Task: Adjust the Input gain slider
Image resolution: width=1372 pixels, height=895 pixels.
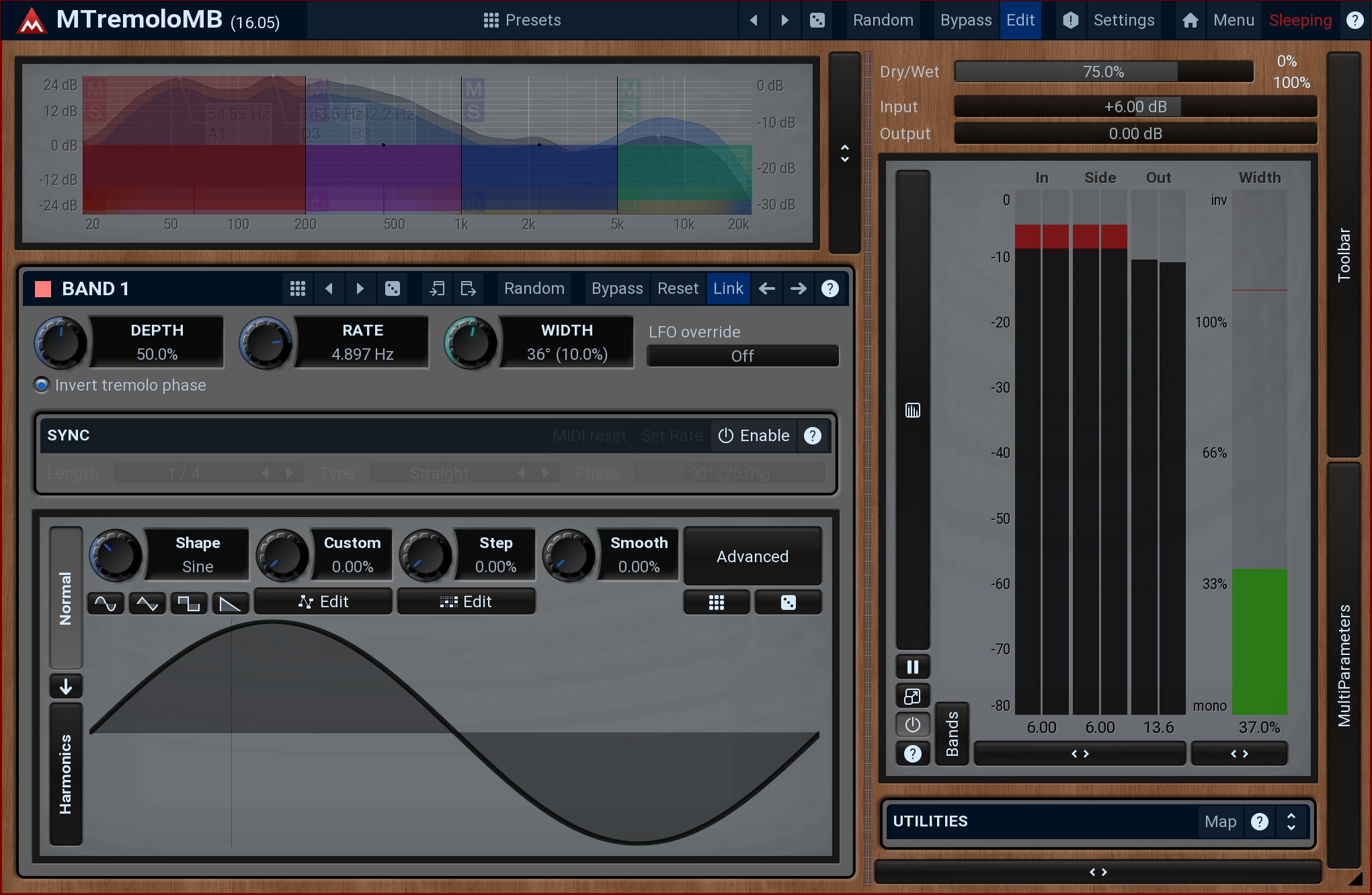Action: (x=1135, y=106)
